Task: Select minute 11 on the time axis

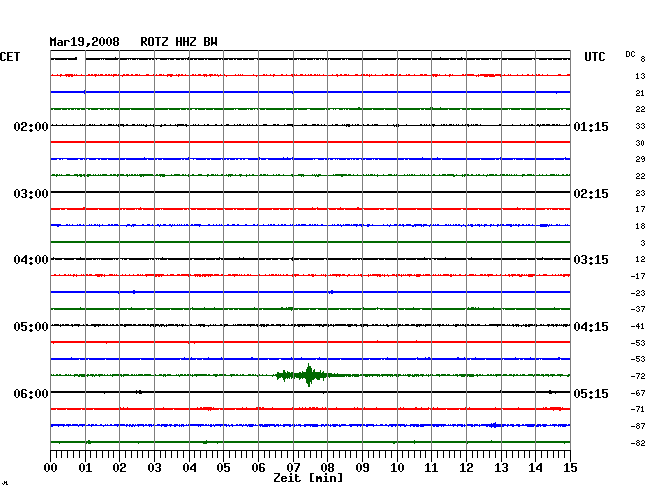Action: point(431,467)
